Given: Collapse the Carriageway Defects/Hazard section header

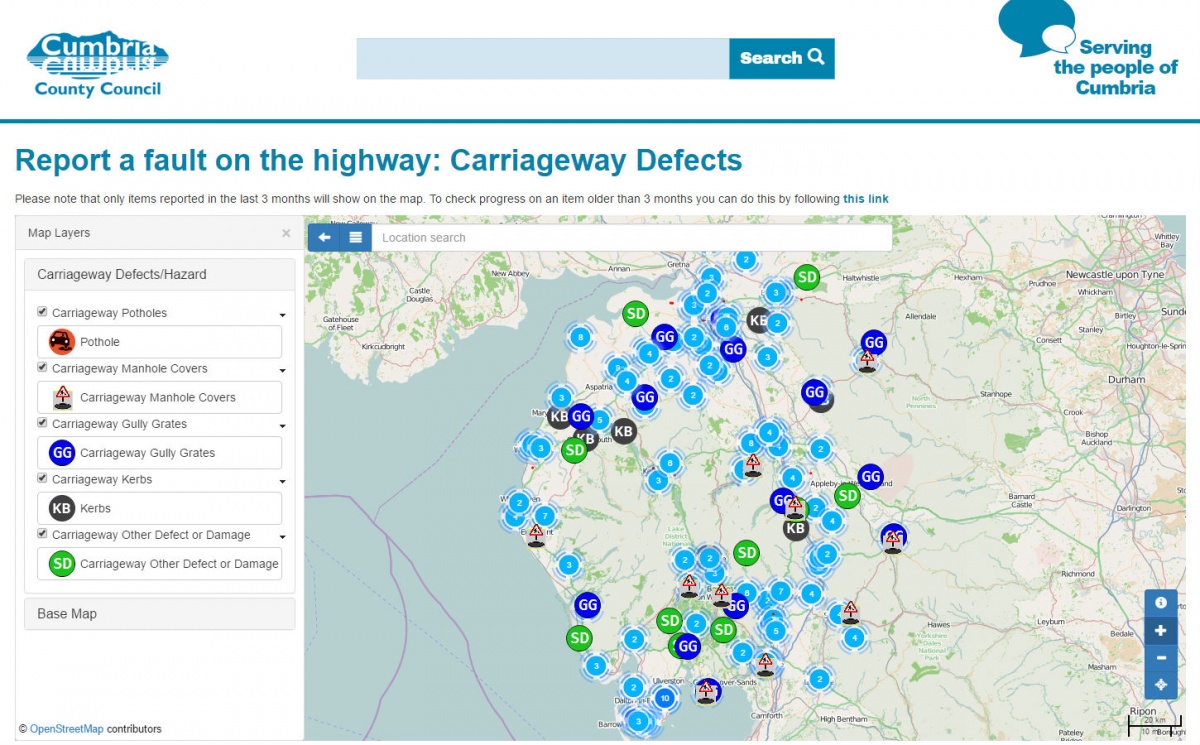Looking at the screenshot, I should (160, 274).
